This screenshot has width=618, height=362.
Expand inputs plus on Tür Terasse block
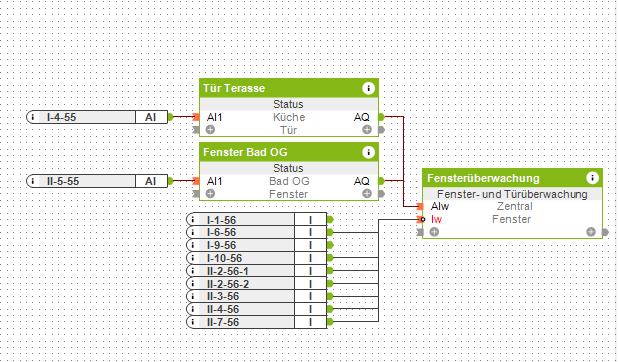pos(210,129)
